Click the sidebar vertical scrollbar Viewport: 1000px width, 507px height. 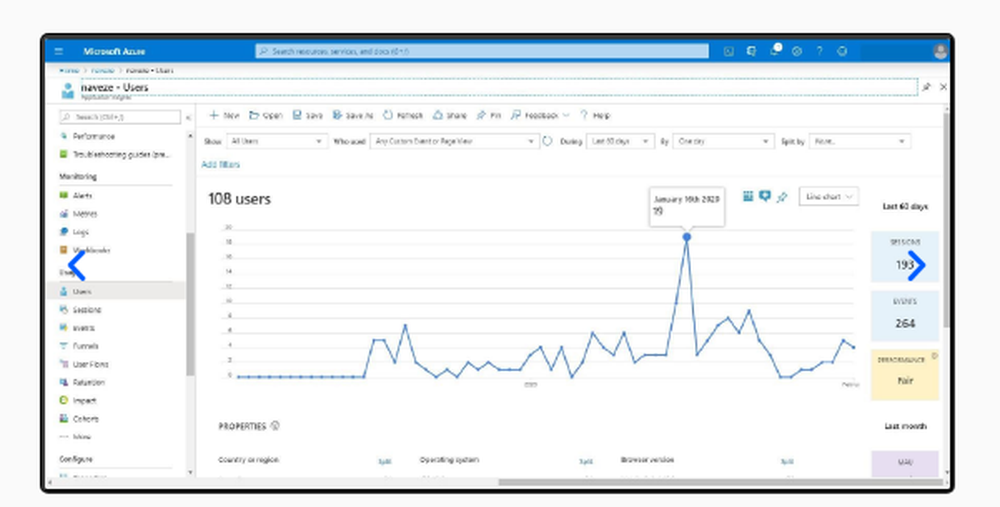coord(190,304)
